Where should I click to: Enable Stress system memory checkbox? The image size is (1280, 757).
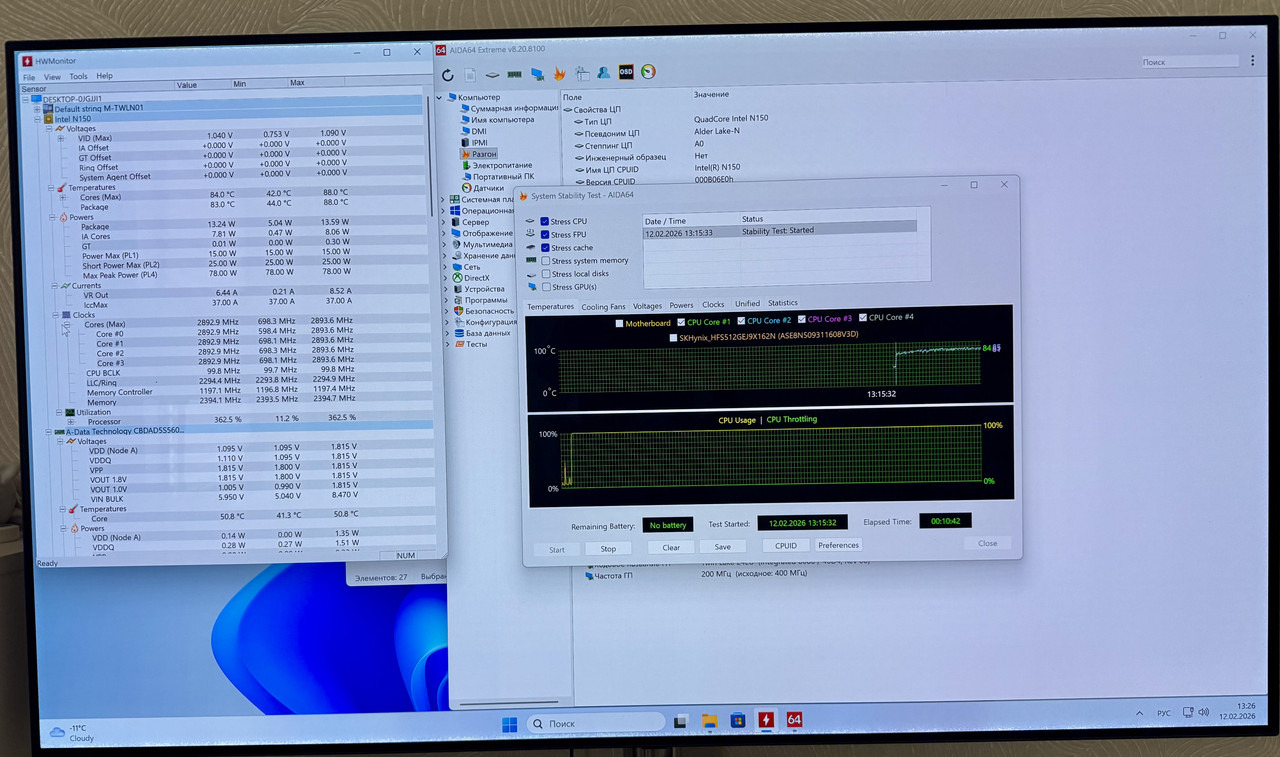(x=545, y=260)
